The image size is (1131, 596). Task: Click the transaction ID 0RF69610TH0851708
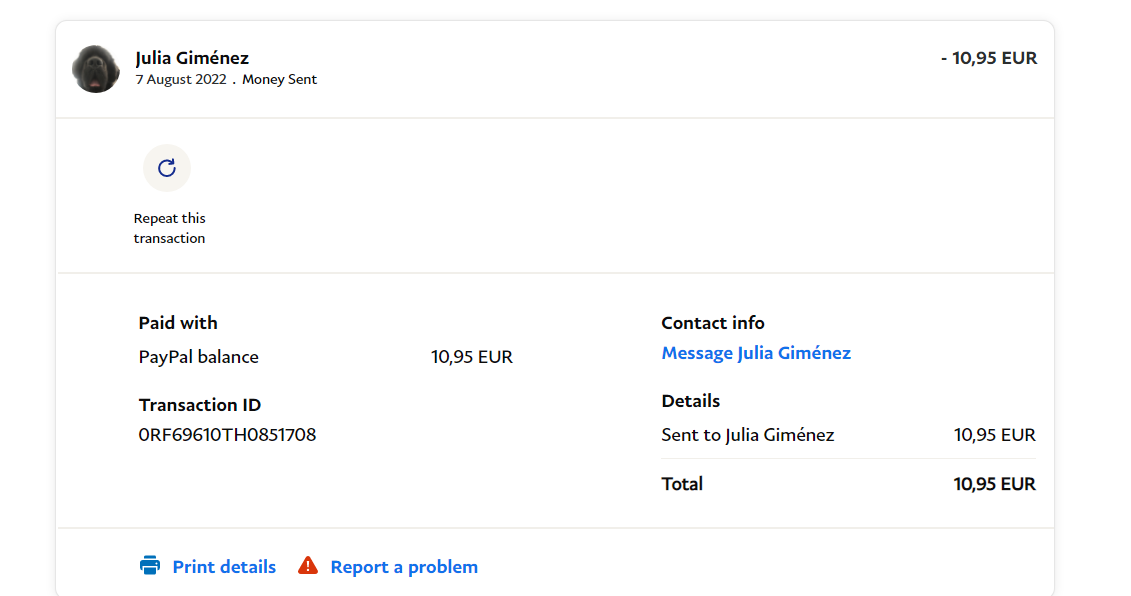227,435
